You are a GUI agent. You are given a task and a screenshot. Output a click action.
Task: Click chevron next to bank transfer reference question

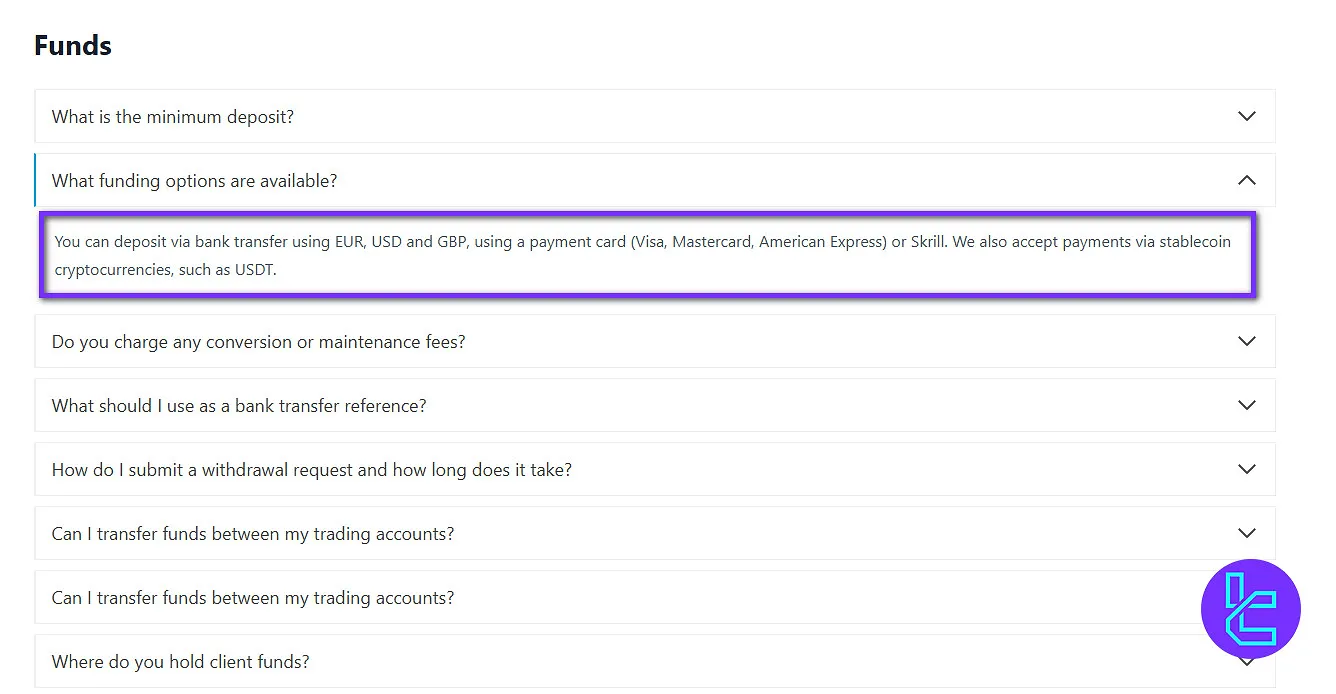click(x=1246, y=405)
